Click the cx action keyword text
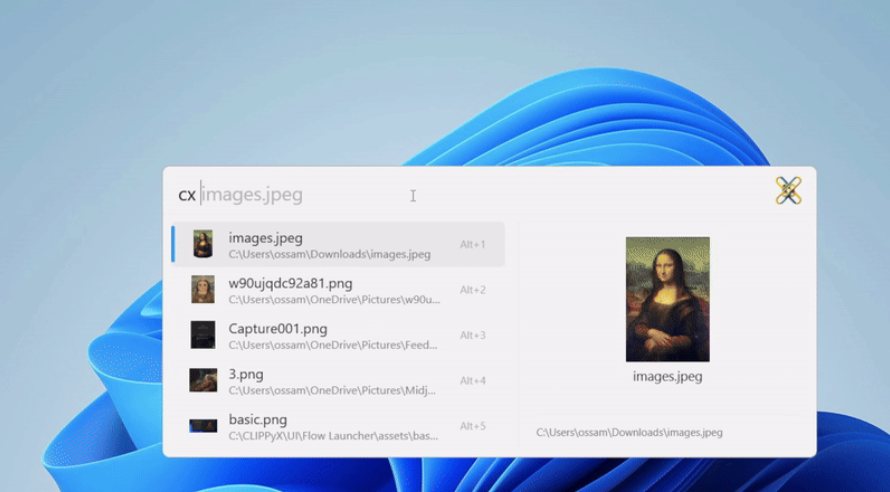Image resolution: width=890 pixels, height=492 pixels. pos(187,195)
